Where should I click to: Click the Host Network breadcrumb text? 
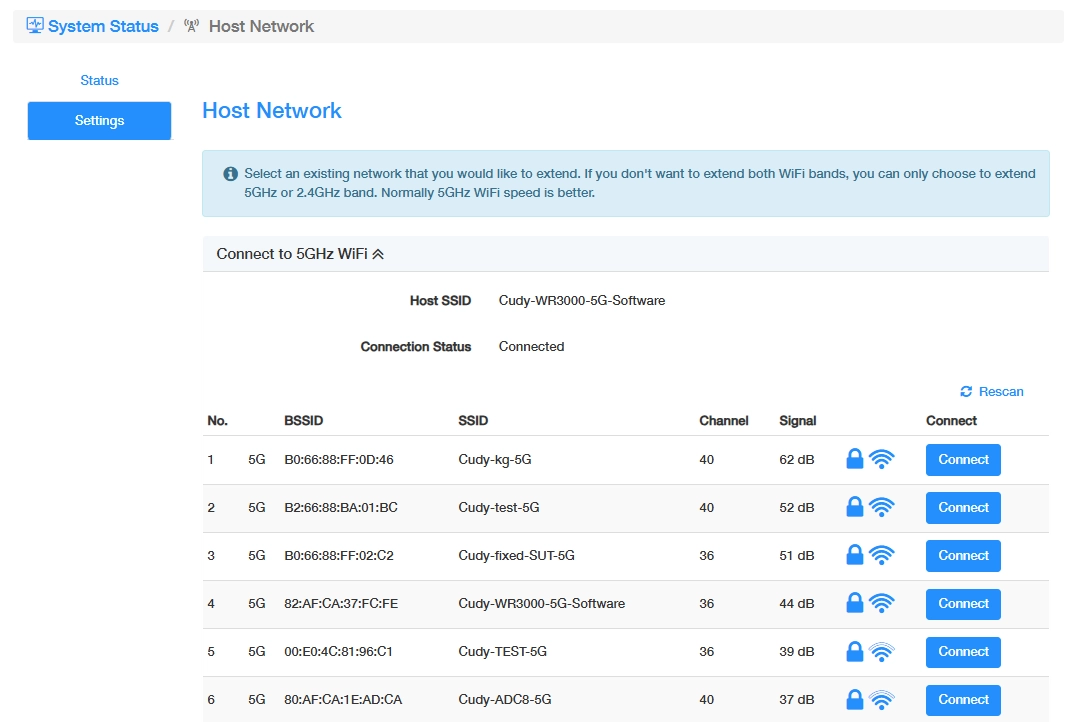click(261, 26)
